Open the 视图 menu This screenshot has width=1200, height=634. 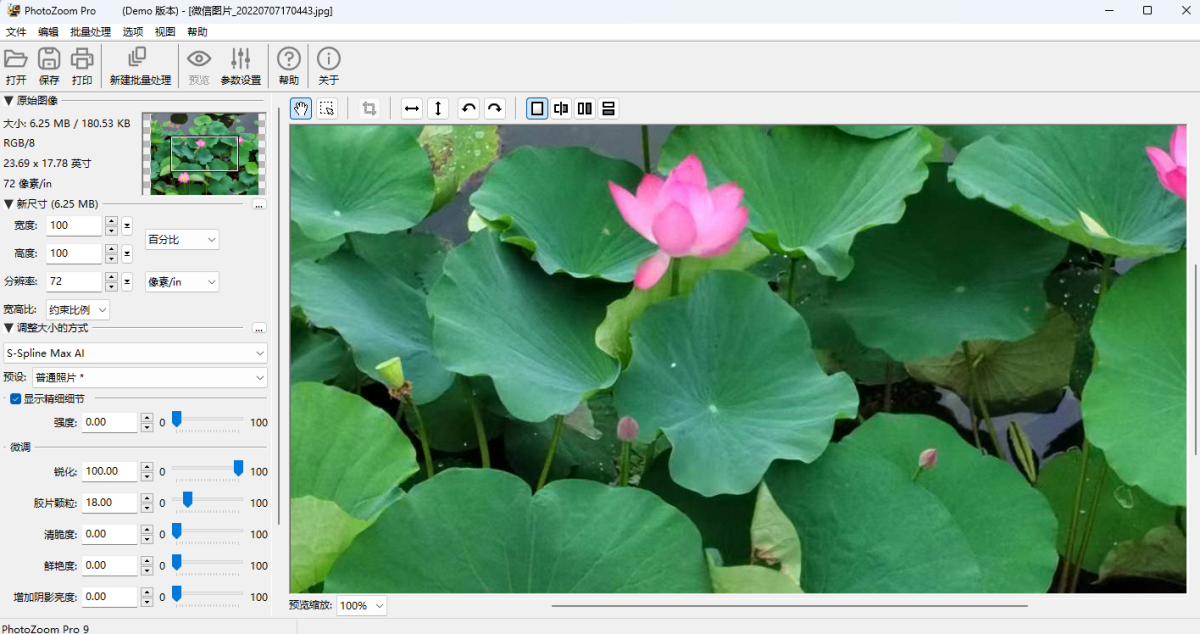165,32
